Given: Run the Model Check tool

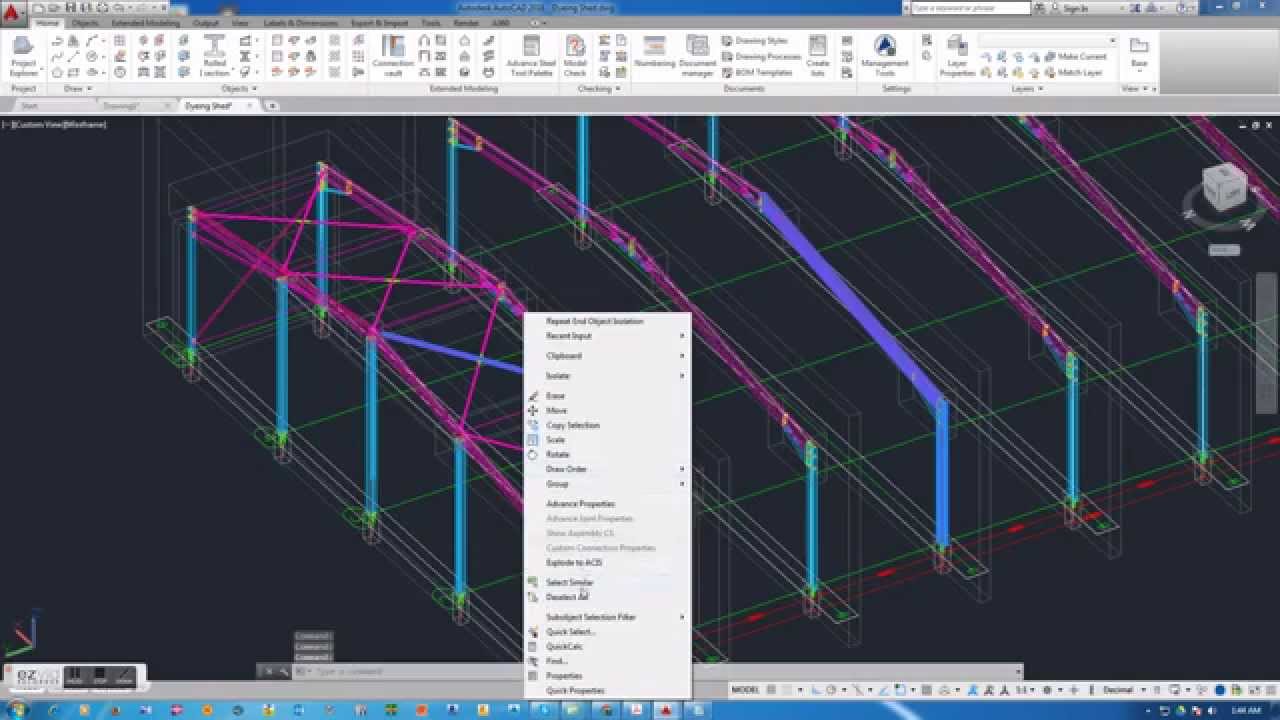Looking at the screenshot, I should (x=575, y=57).
